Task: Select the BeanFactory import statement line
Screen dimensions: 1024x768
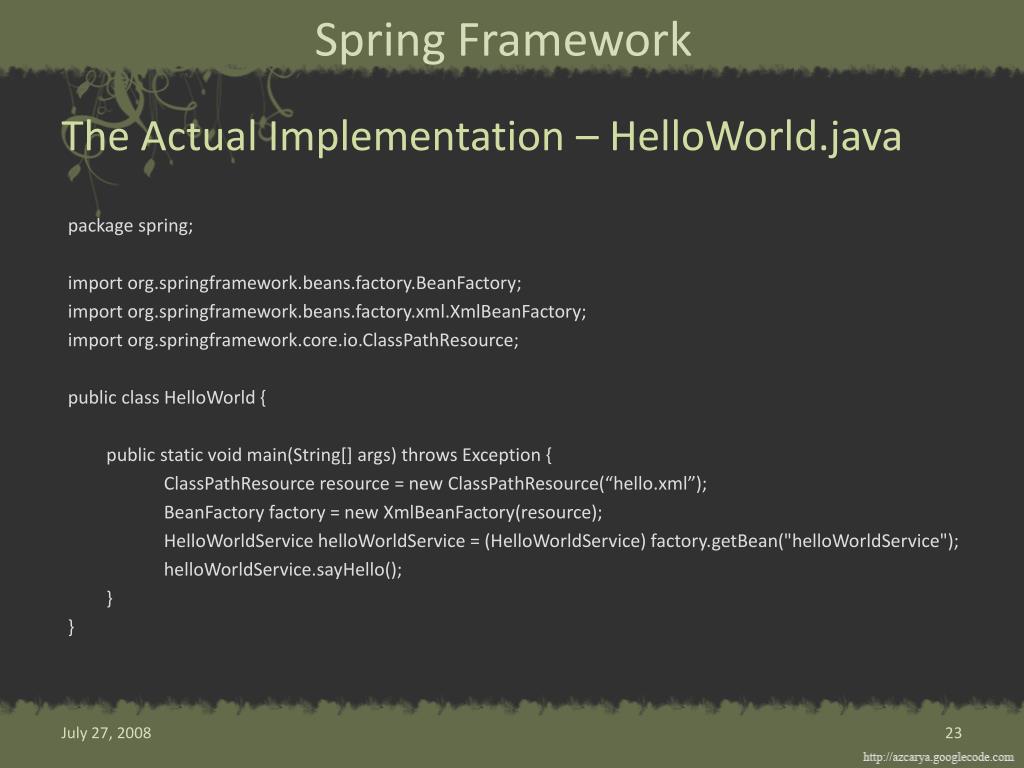Action: (295, 282)
